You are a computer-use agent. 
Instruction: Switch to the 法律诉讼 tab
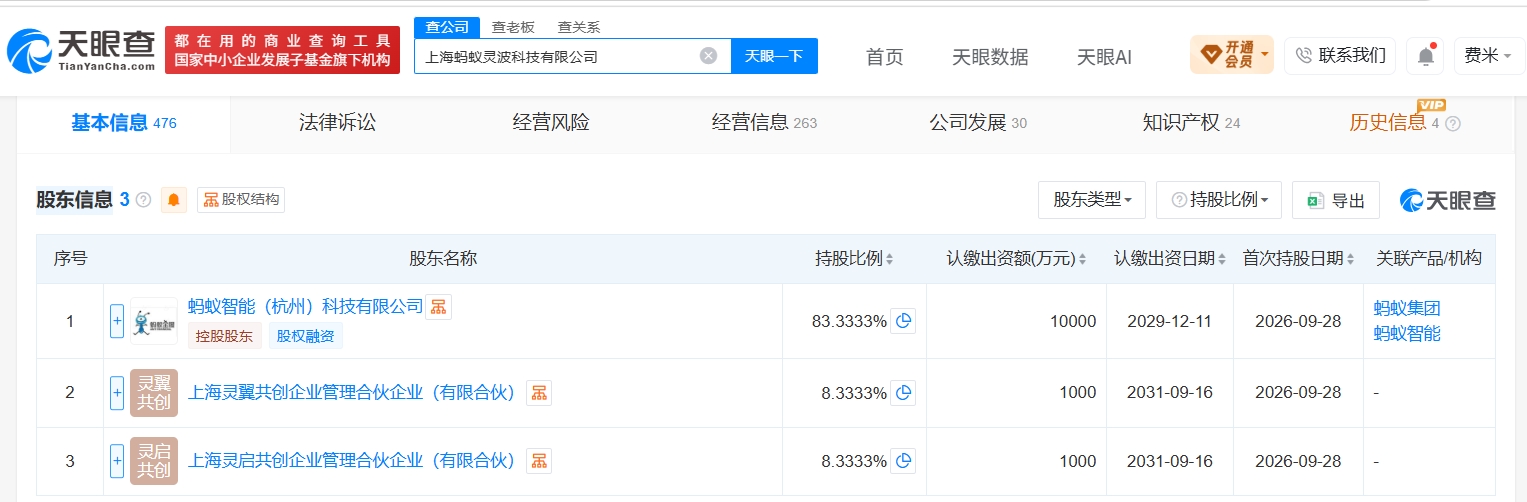337,123
